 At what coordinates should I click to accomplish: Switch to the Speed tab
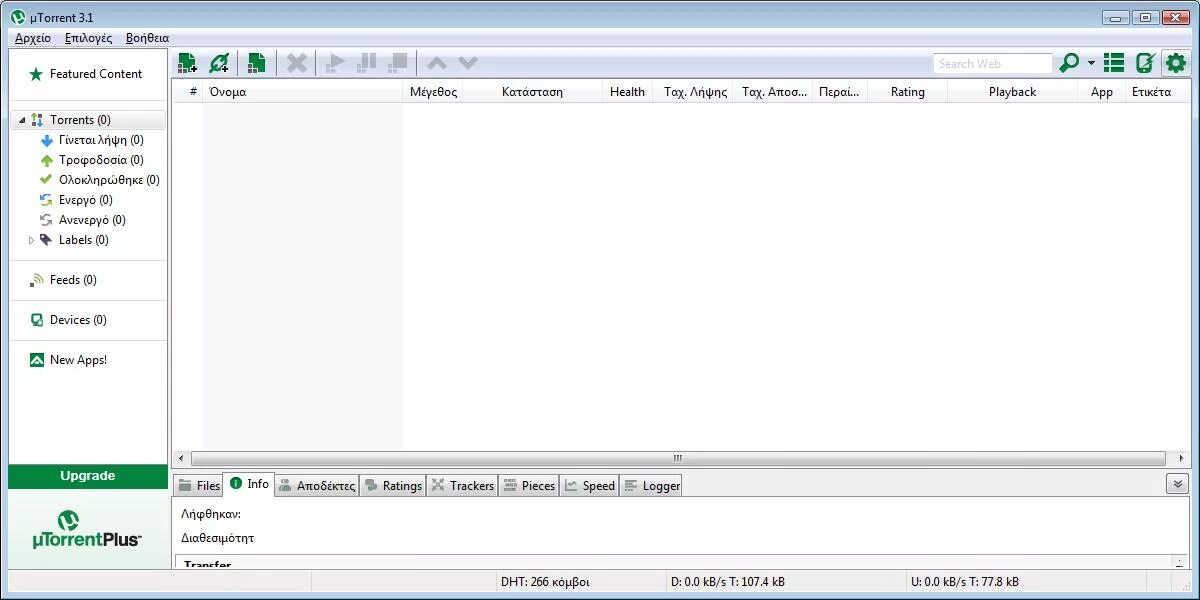coord(589,486)
